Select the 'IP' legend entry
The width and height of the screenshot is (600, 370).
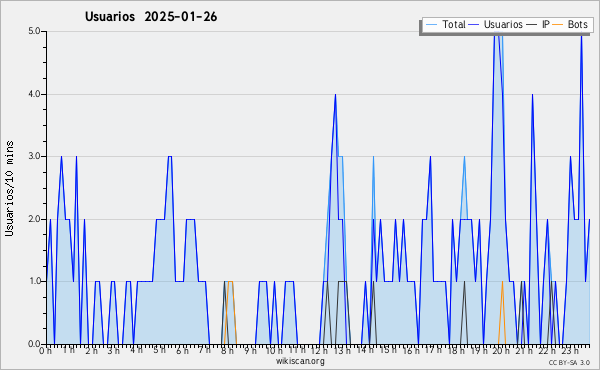[x=538, y=24]
